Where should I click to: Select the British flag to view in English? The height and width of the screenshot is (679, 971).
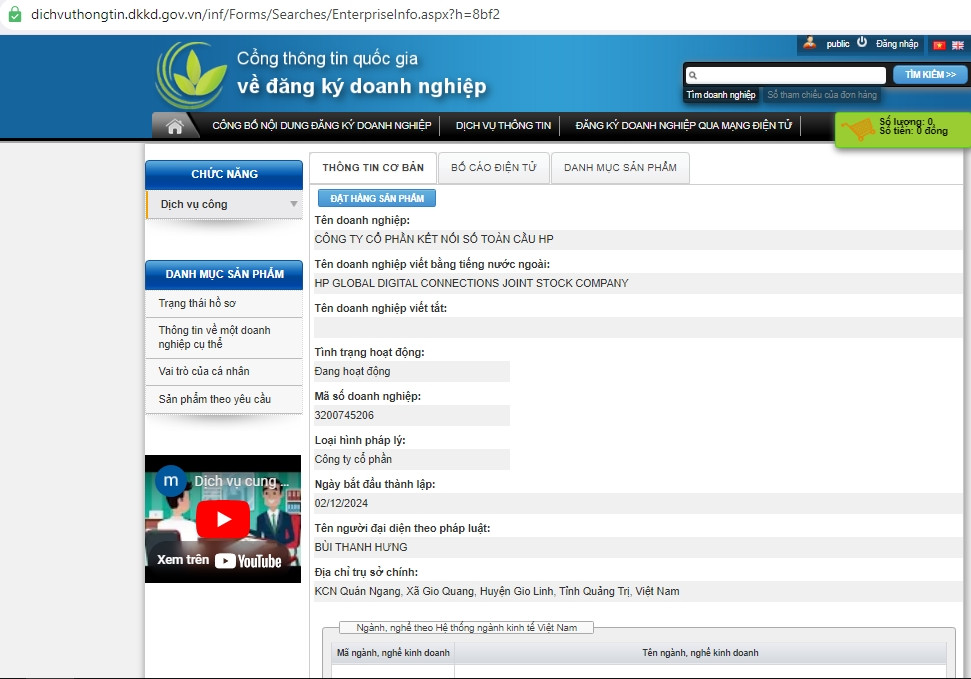957,44
